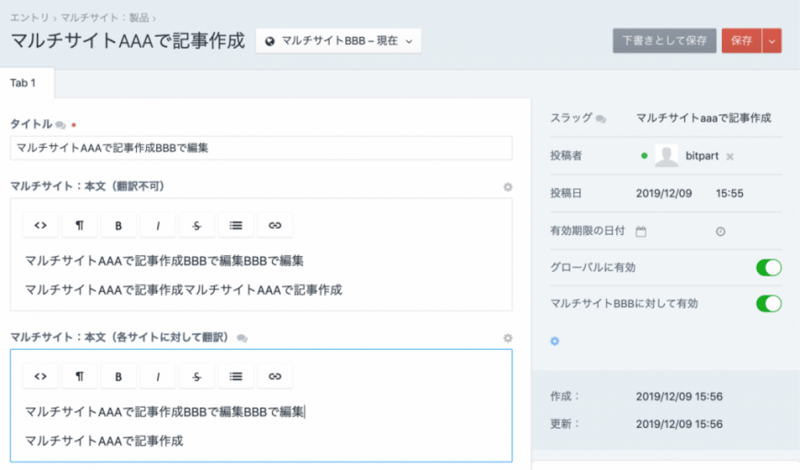Click paragraph format icon in second editor
The width and height of the screenshot is (800, 470).
click(79, 376)
